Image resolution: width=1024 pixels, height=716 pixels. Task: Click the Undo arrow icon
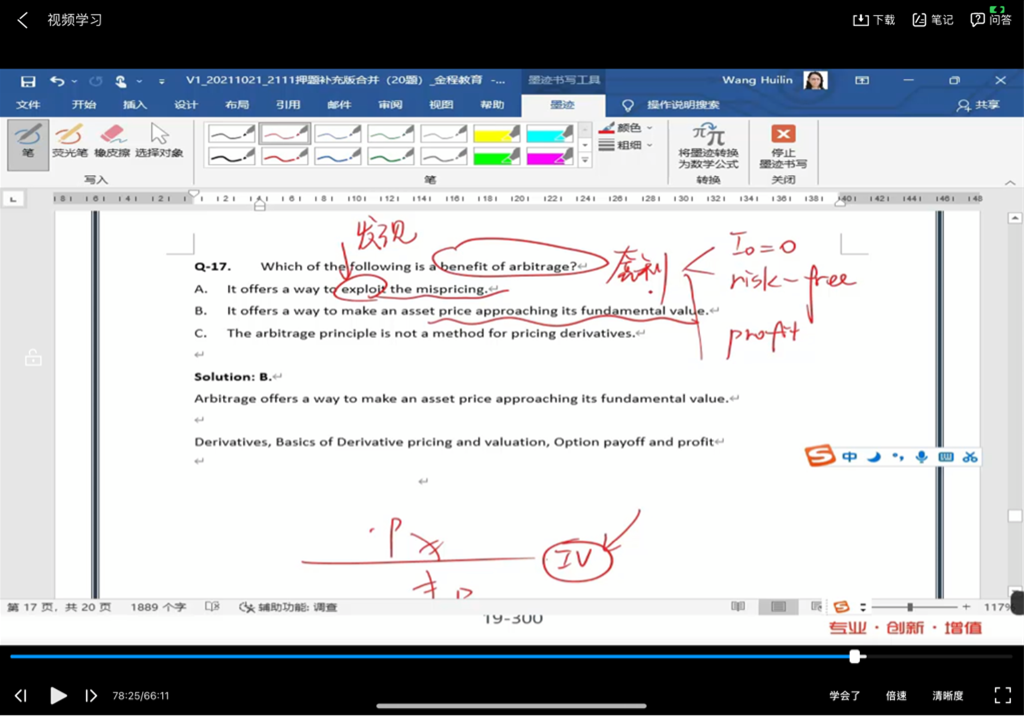(57, 81)
